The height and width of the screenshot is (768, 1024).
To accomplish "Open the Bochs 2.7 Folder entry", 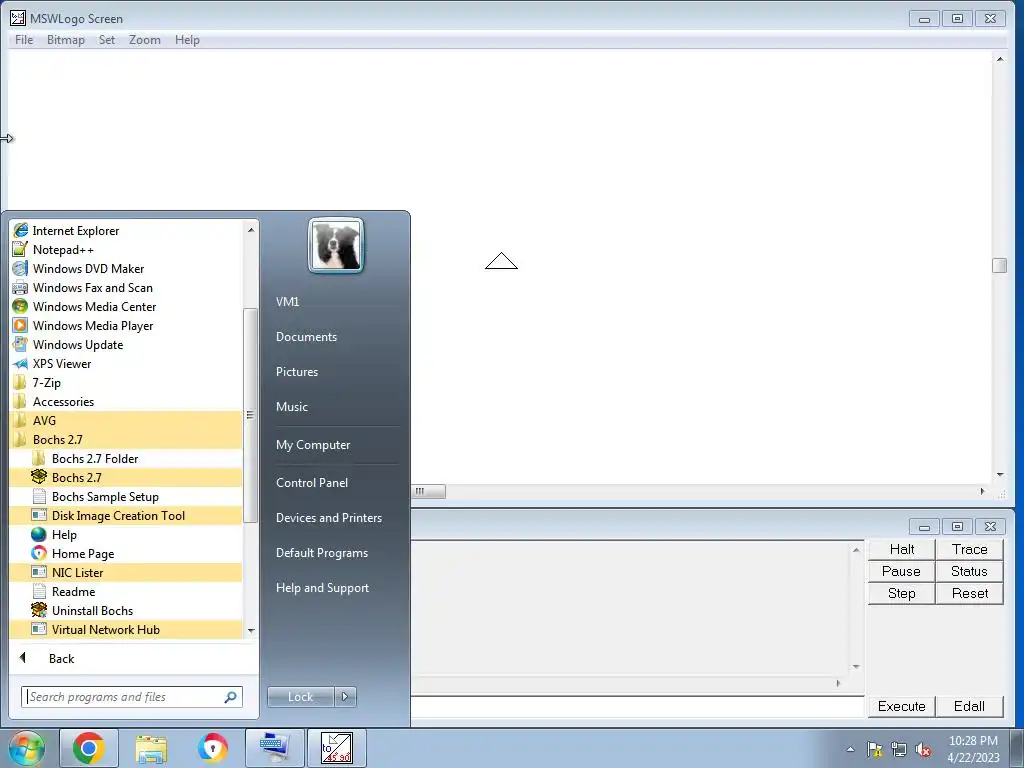I will click(127, 458).
